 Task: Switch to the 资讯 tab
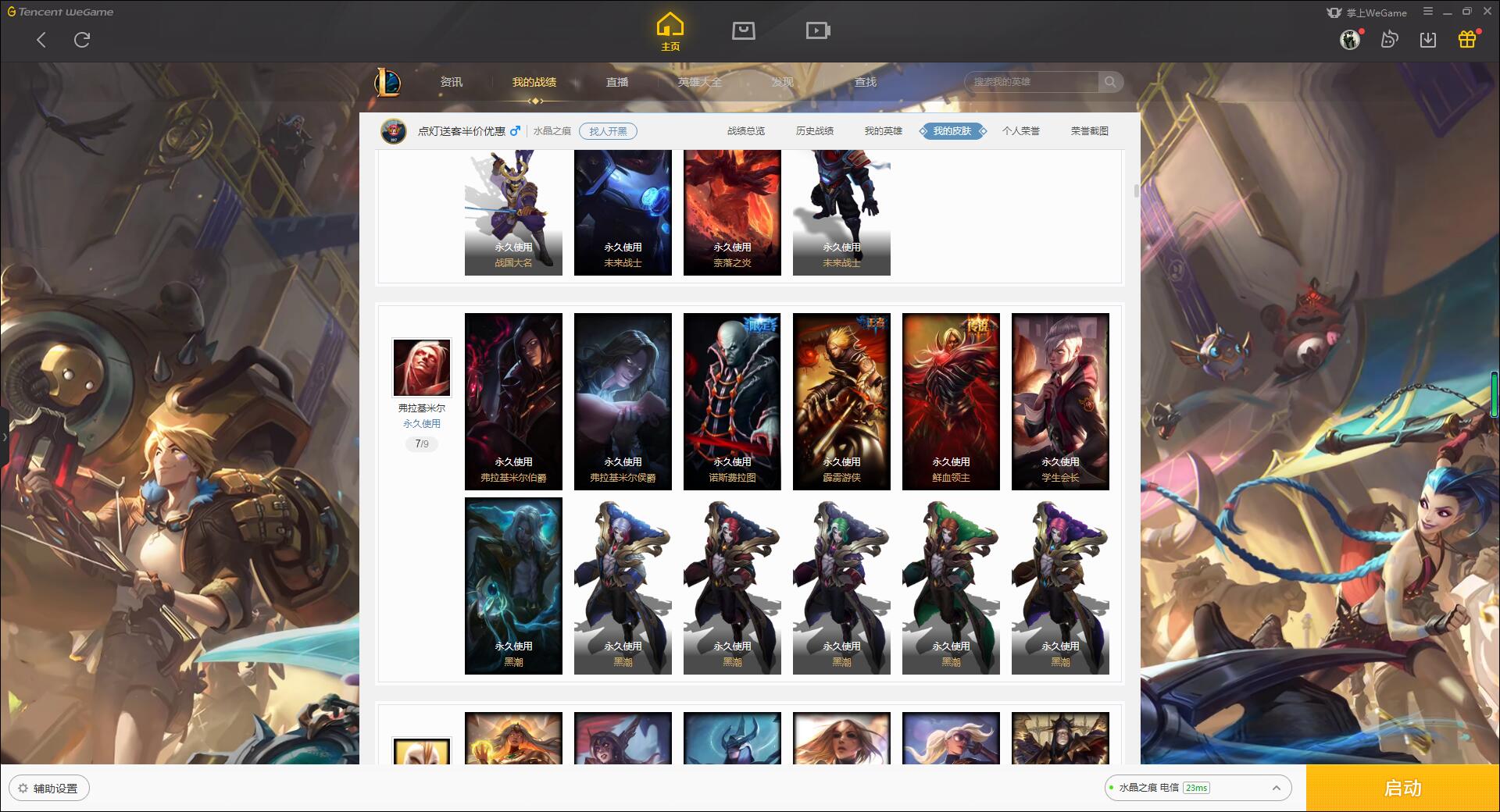point(452,82)
